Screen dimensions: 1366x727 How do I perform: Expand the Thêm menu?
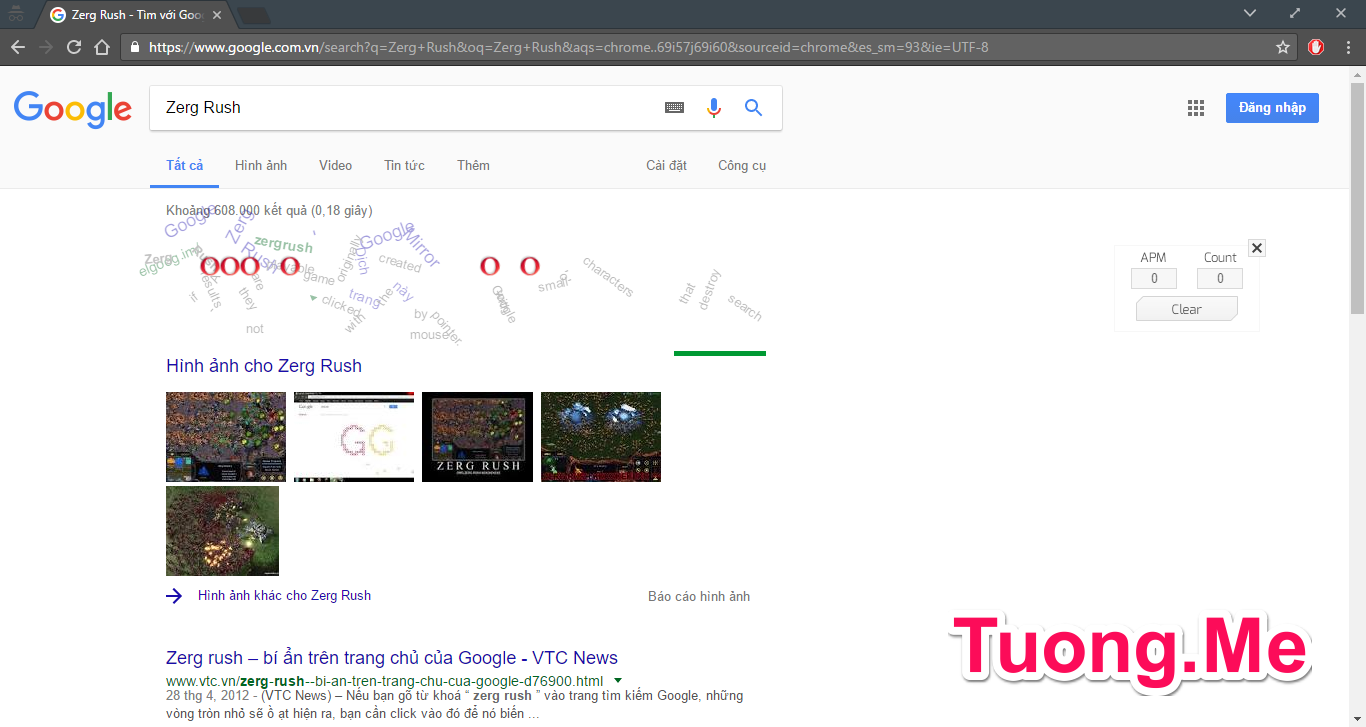(x=474, y=166)
